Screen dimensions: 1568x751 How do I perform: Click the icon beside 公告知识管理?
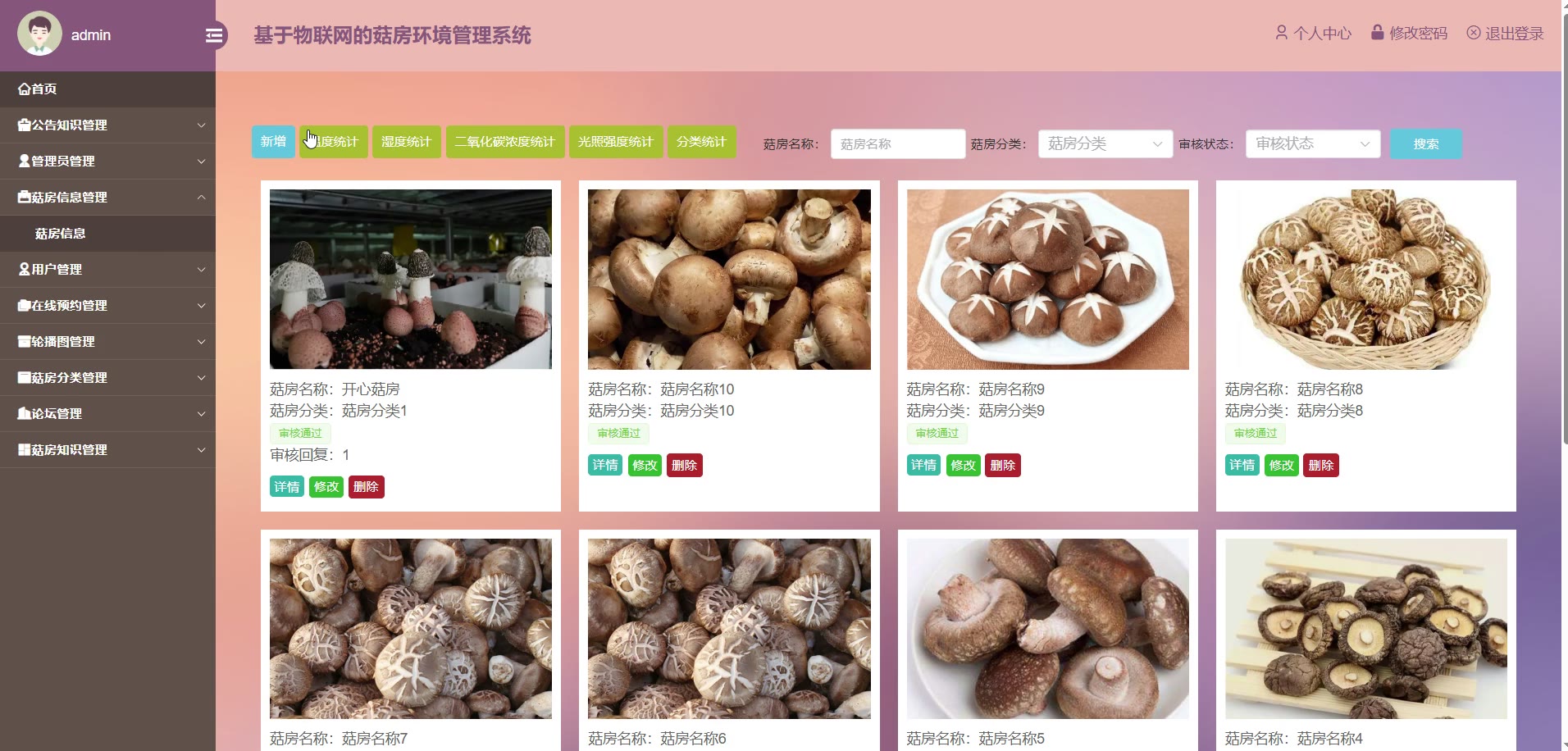(x=24, y=125)
